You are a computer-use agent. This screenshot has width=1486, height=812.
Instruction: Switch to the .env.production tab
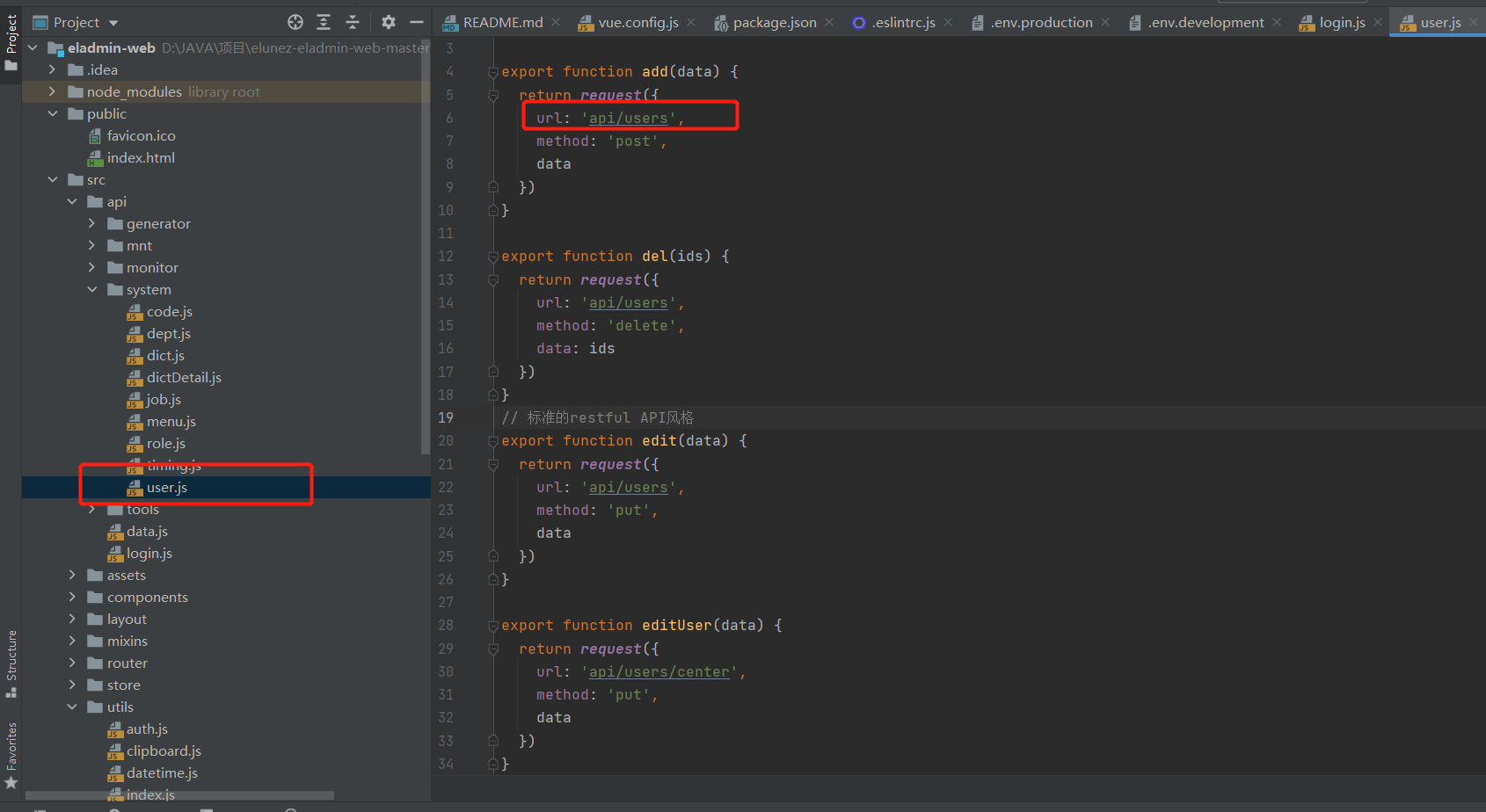tap(1041, 22)
